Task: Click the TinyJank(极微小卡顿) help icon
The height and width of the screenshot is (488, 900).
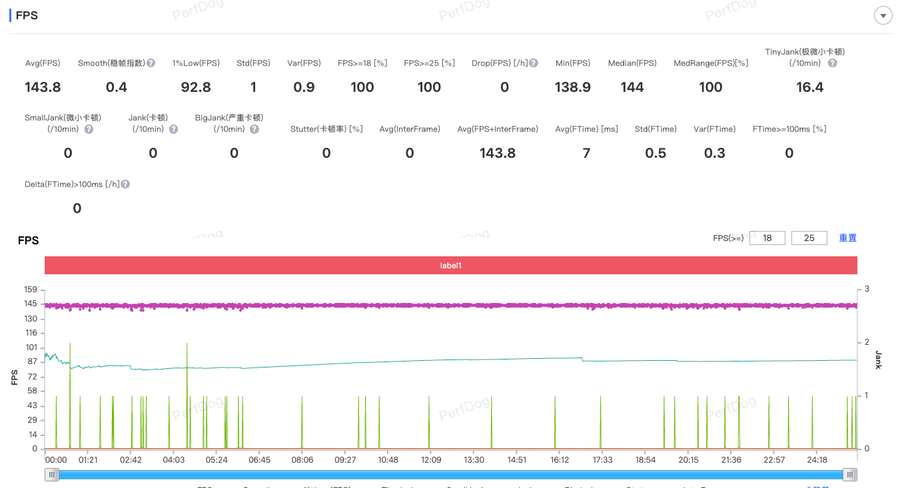Action: (832, 63)
